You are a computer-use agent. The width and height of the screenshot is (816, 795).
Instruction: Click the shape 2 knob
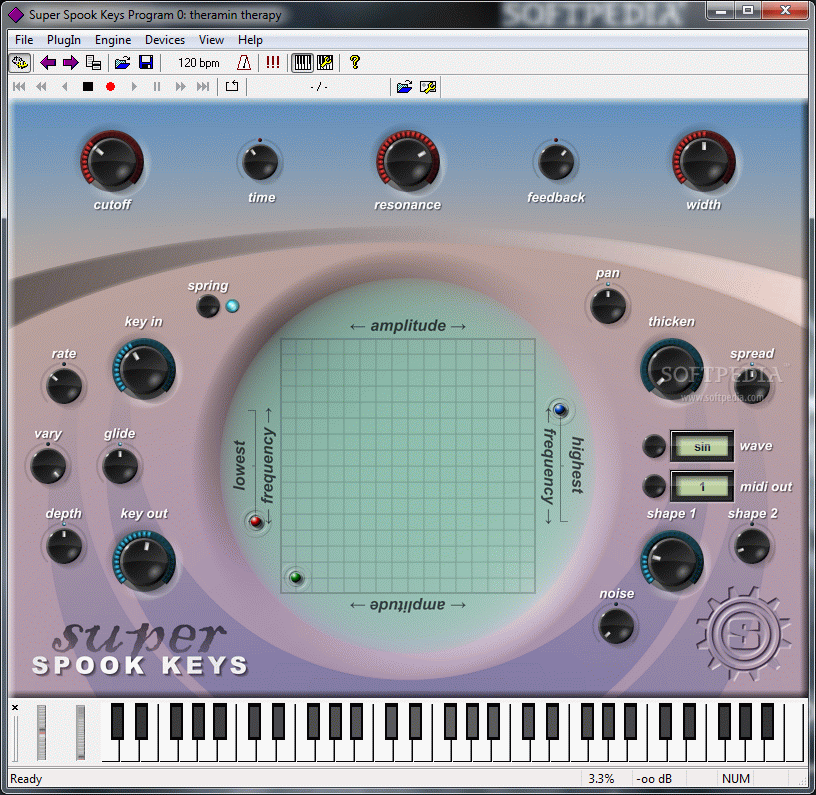(x=752, y=546)
